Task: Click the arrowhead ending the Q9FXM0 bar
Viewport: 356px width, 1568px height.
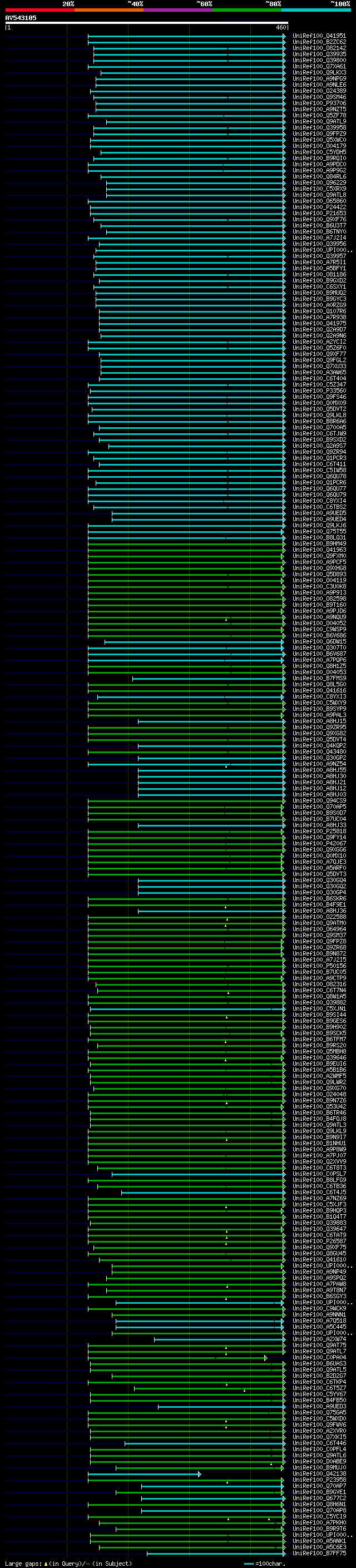Action: point(283,556)
